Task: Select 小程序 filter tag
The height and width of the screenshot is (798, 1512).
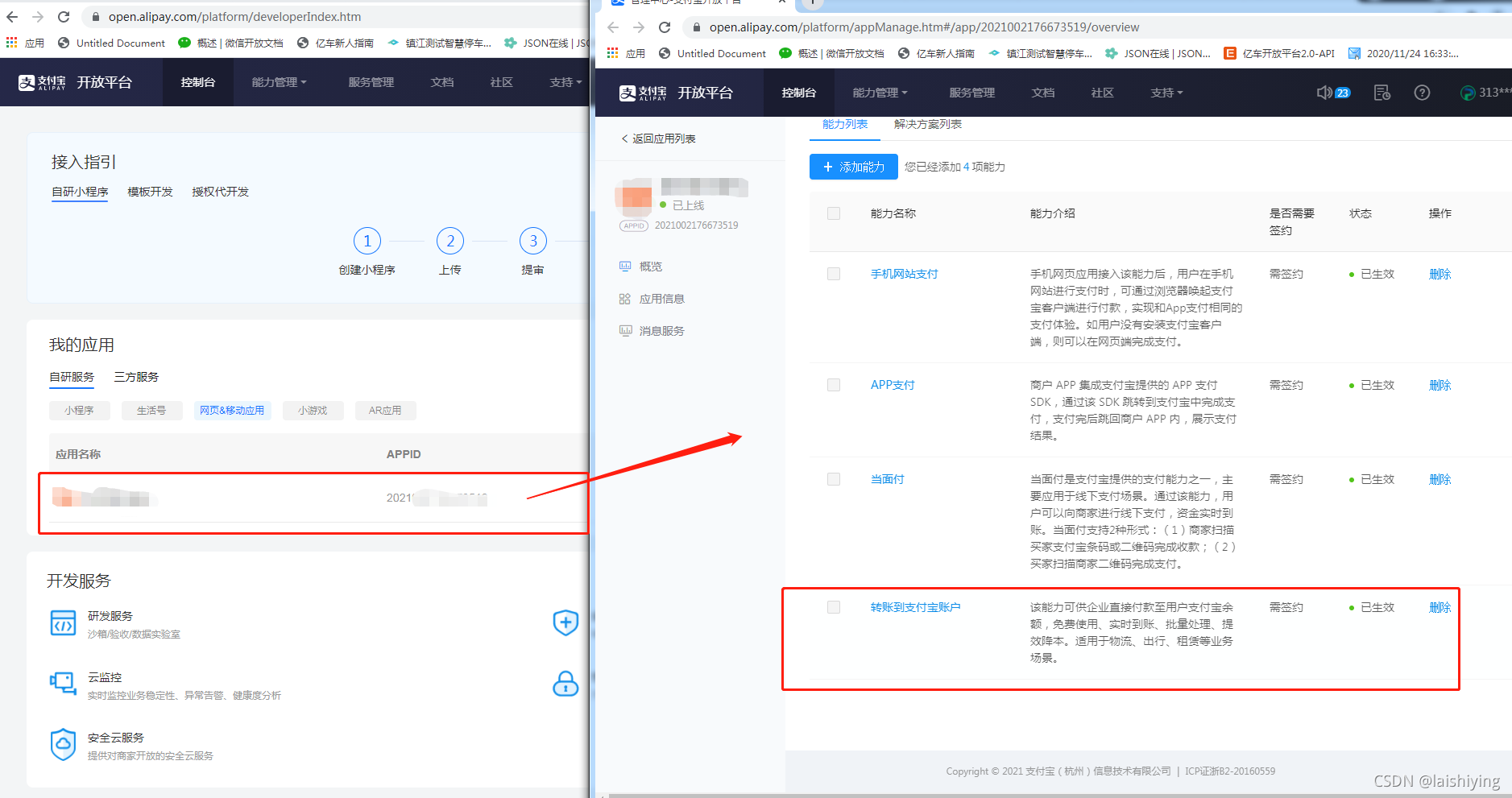Action: click(x=79, y=411)
